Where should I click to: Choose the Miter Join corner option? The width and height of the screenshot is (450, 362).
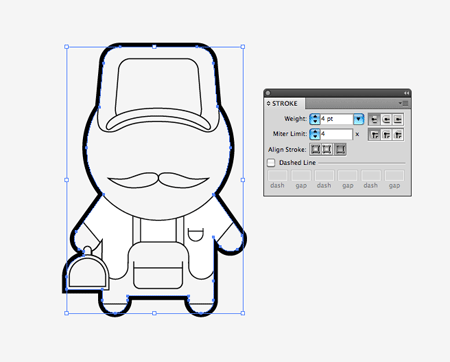(375, 135)
